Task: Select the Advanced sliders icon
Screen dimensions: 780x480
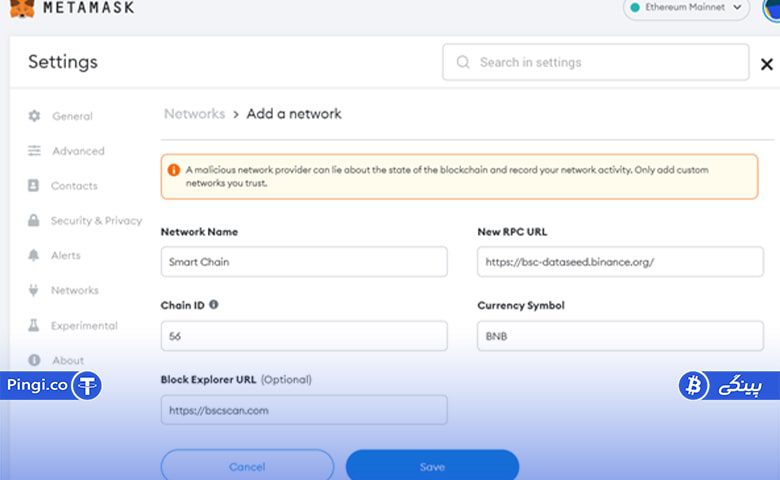Action: pos(34,151)
